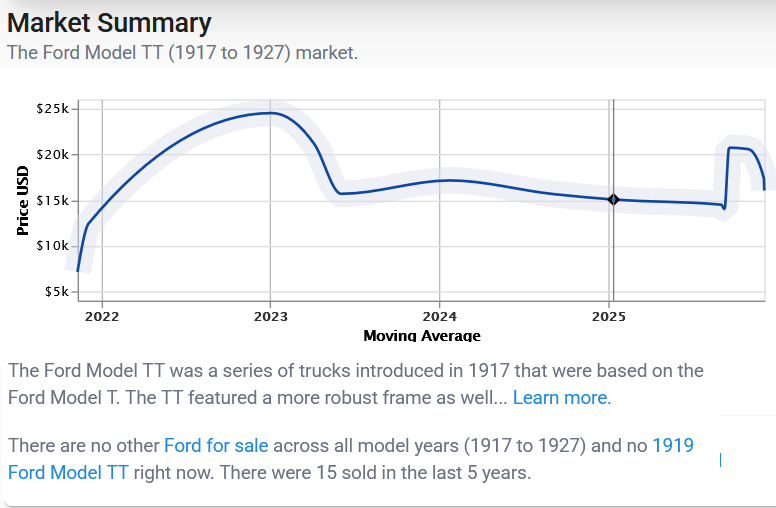This screenshot has height=508, width=776.
Task: Click the black diamond marker on the chart
Action: [614, 200]
